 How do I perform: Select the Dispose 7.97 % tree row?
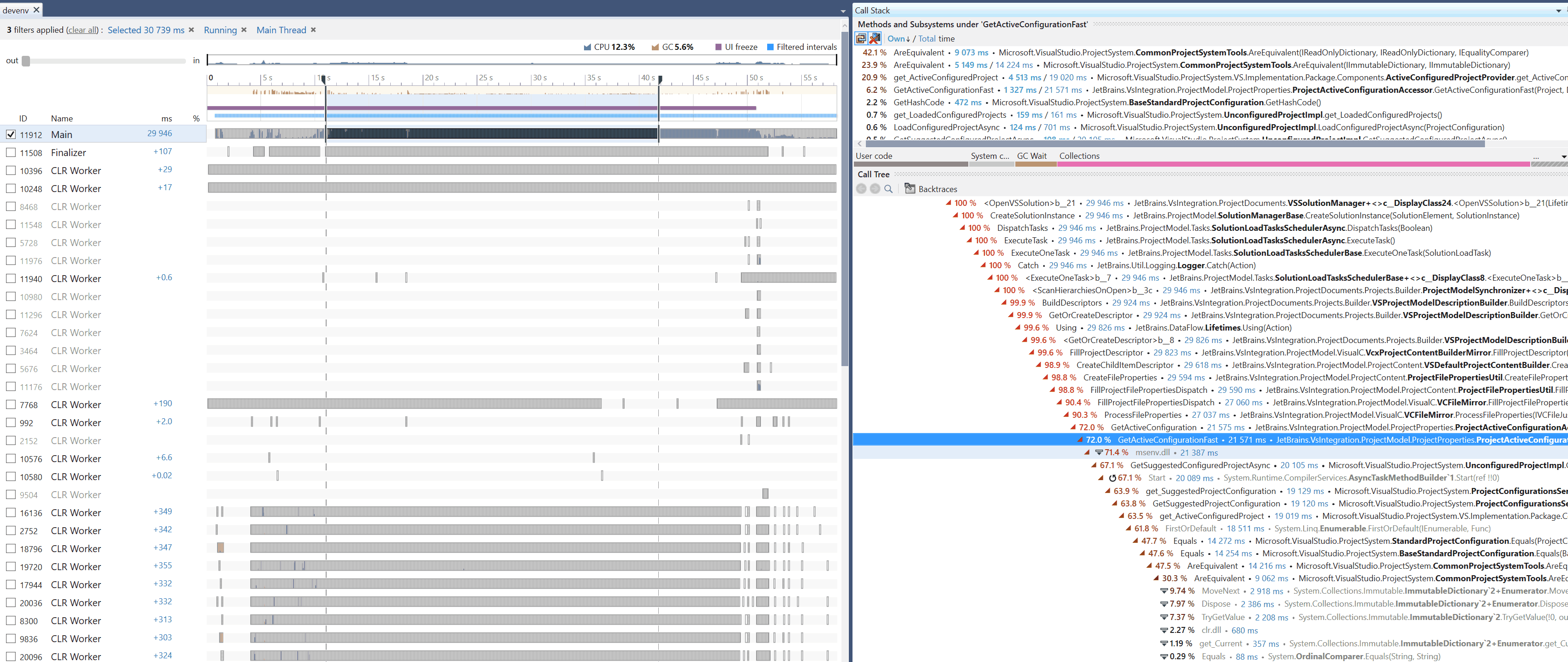[1210, 604]
